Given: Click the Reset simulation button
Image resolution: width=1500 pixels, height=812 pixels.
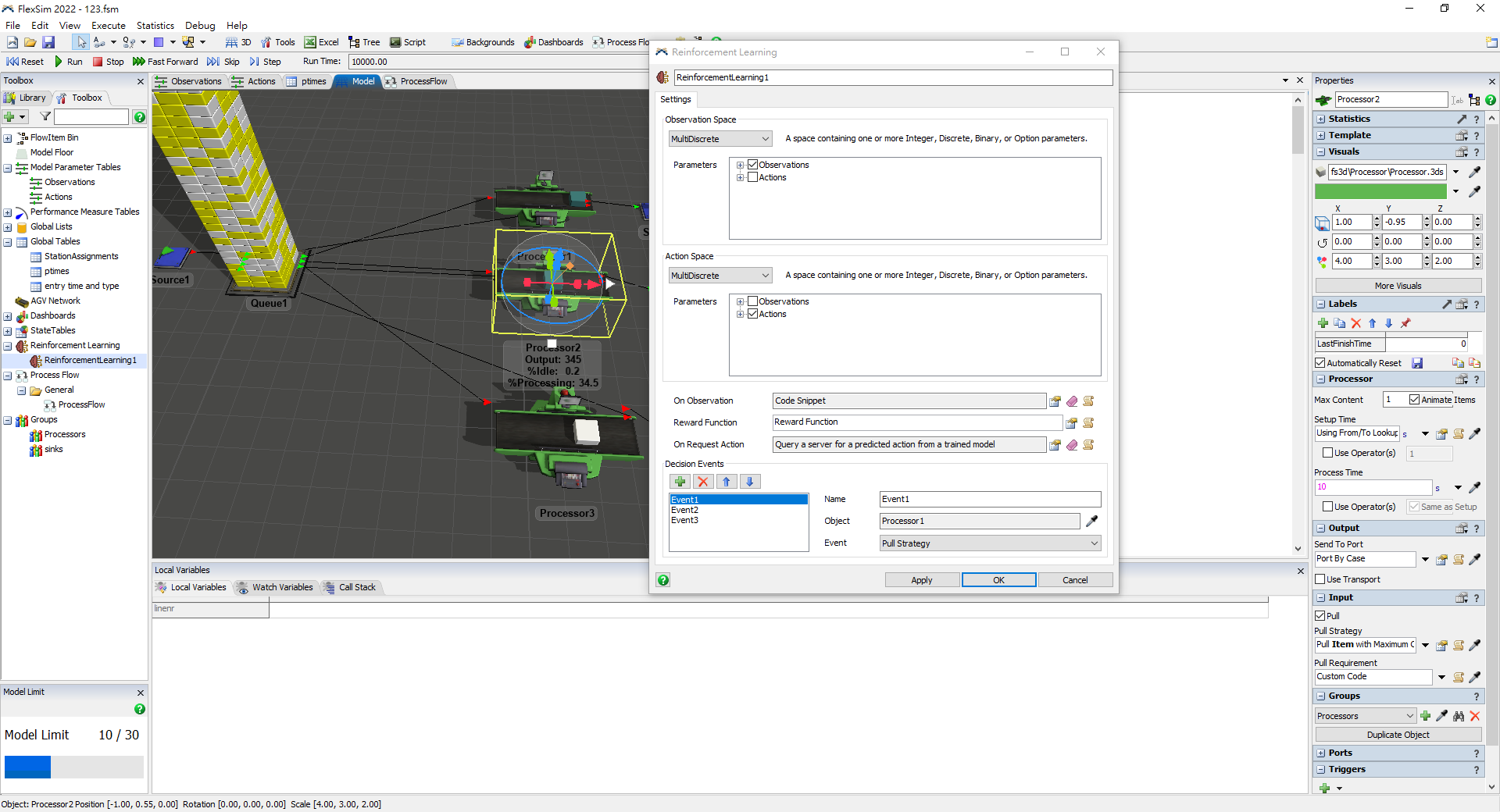Looking at the screenshot, I should [x=25, y=62].
